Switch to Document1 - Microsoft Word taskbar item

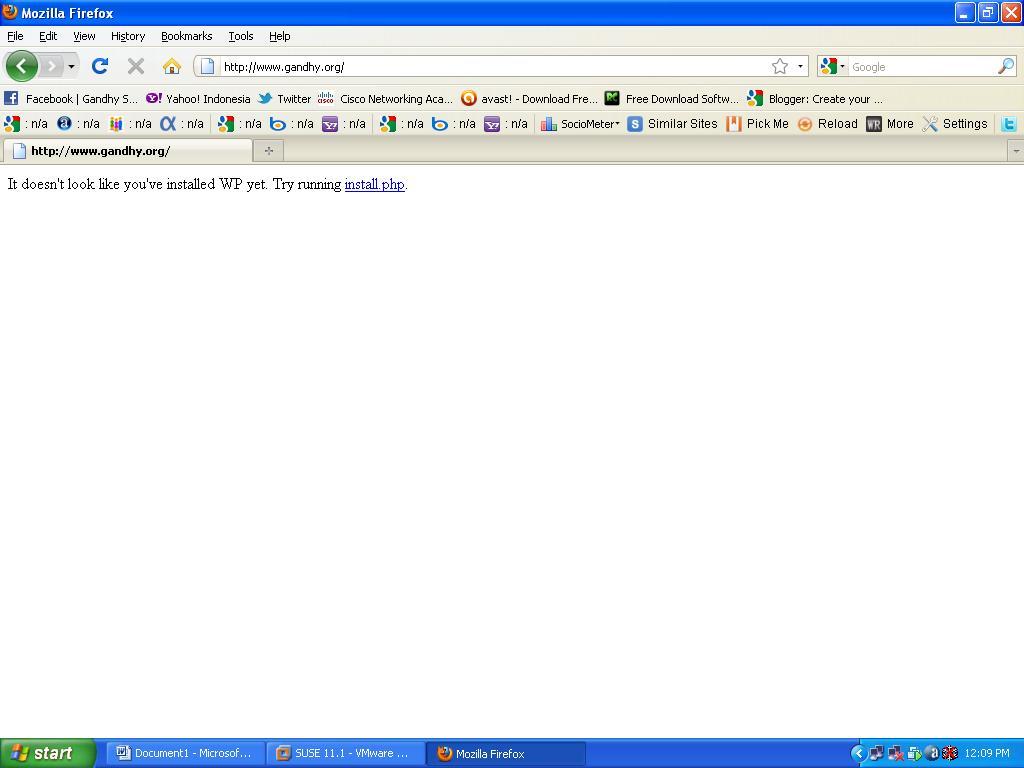185,753
